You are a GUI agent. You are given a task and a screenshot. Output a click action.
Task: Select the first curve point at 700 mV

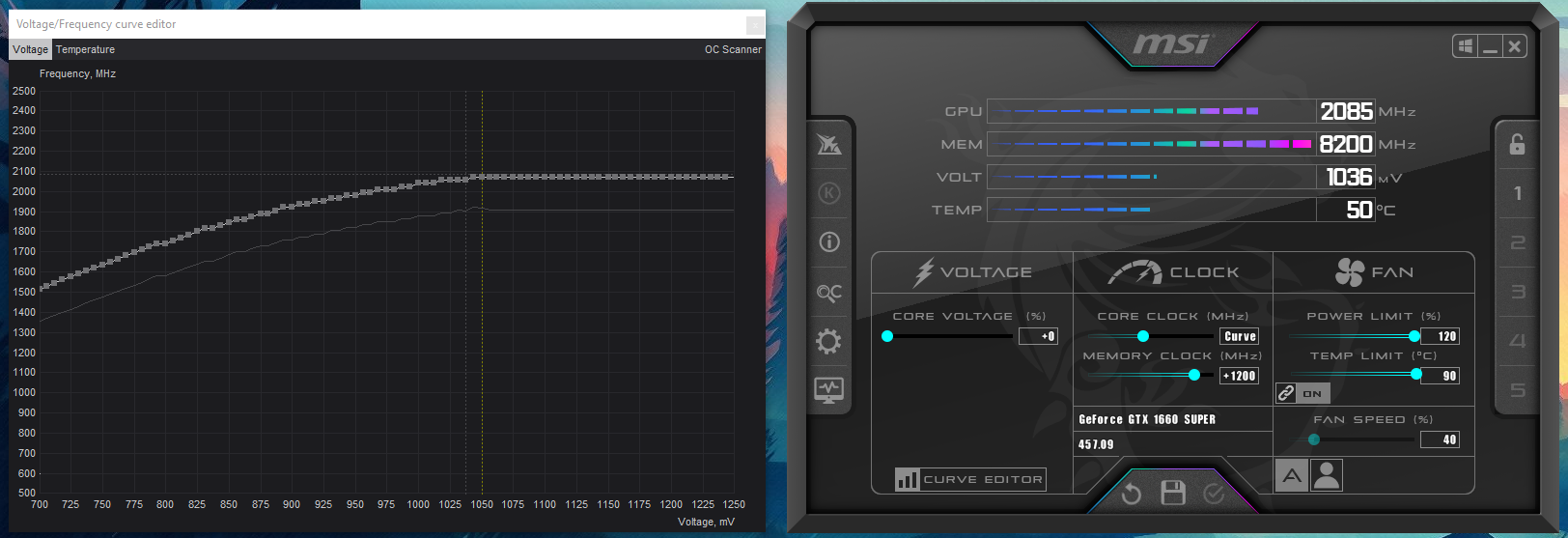[x=41, y=288]
